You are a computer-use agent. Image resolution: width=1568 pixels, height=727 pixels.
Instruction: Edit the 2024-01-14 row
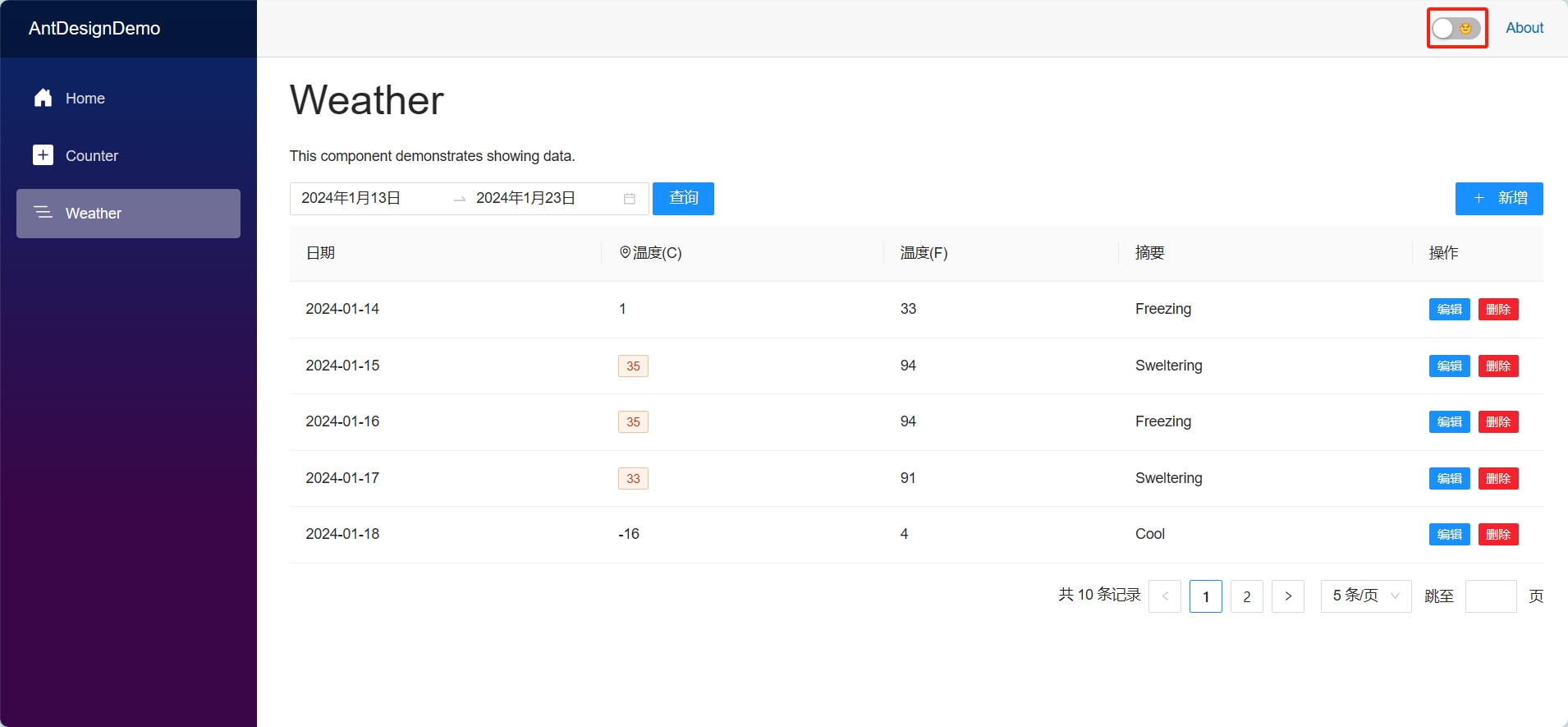pos(1450,310)
